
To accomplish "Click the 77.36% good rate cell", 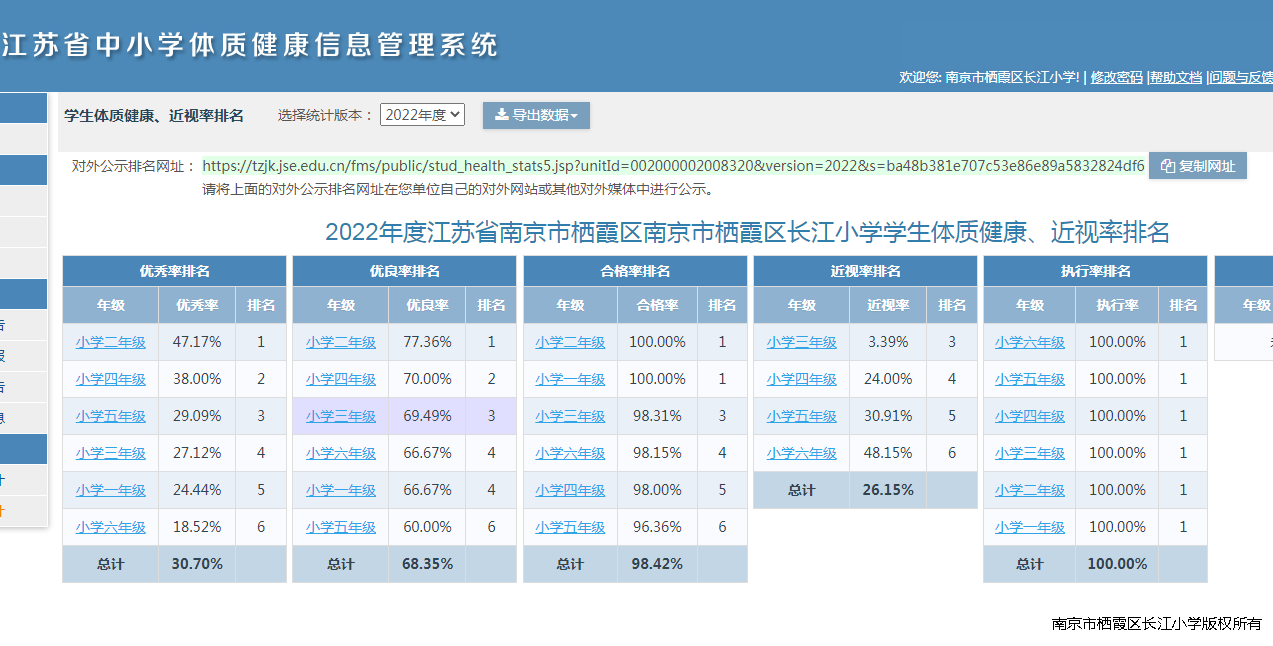I will coord(427,342).
